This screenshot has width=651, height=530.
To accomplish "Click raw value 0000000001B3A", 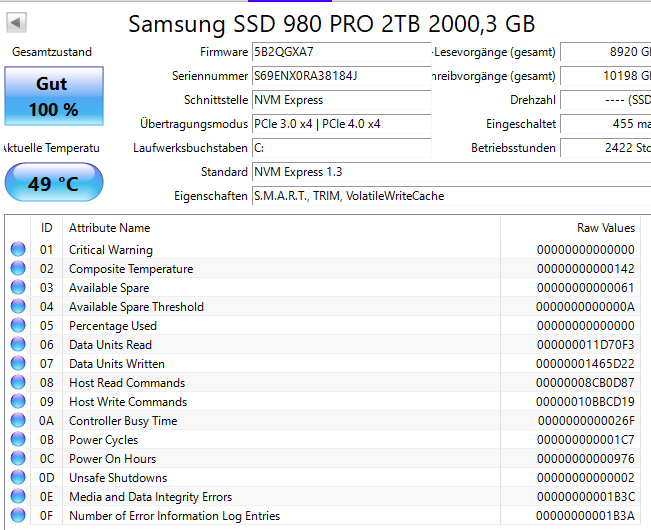I will coord(585,516).
